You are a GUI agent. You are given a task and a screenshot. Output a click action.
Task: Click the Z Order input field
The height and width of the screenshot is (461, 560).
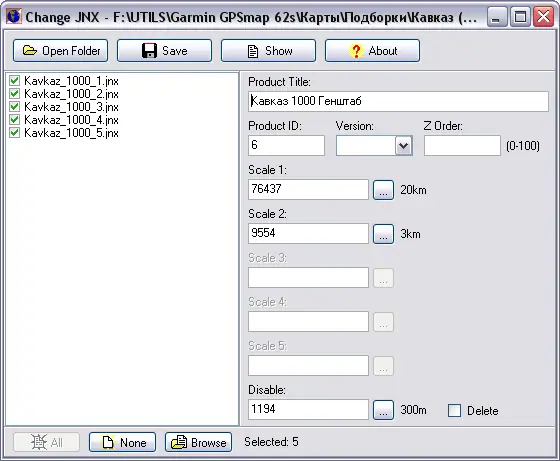(462, 145)
